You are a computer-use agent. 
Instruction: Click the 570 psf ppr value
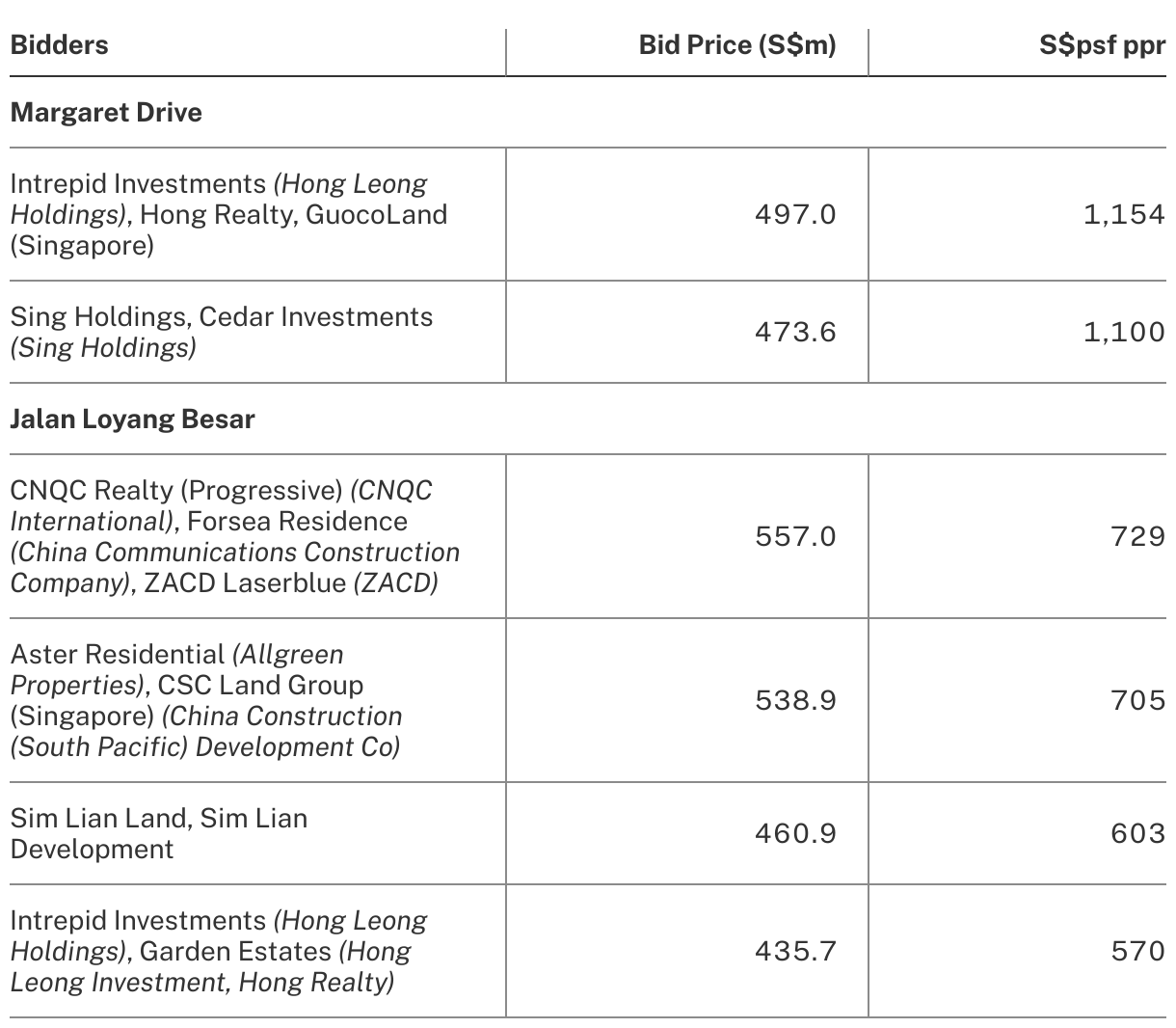point(1137,951)
